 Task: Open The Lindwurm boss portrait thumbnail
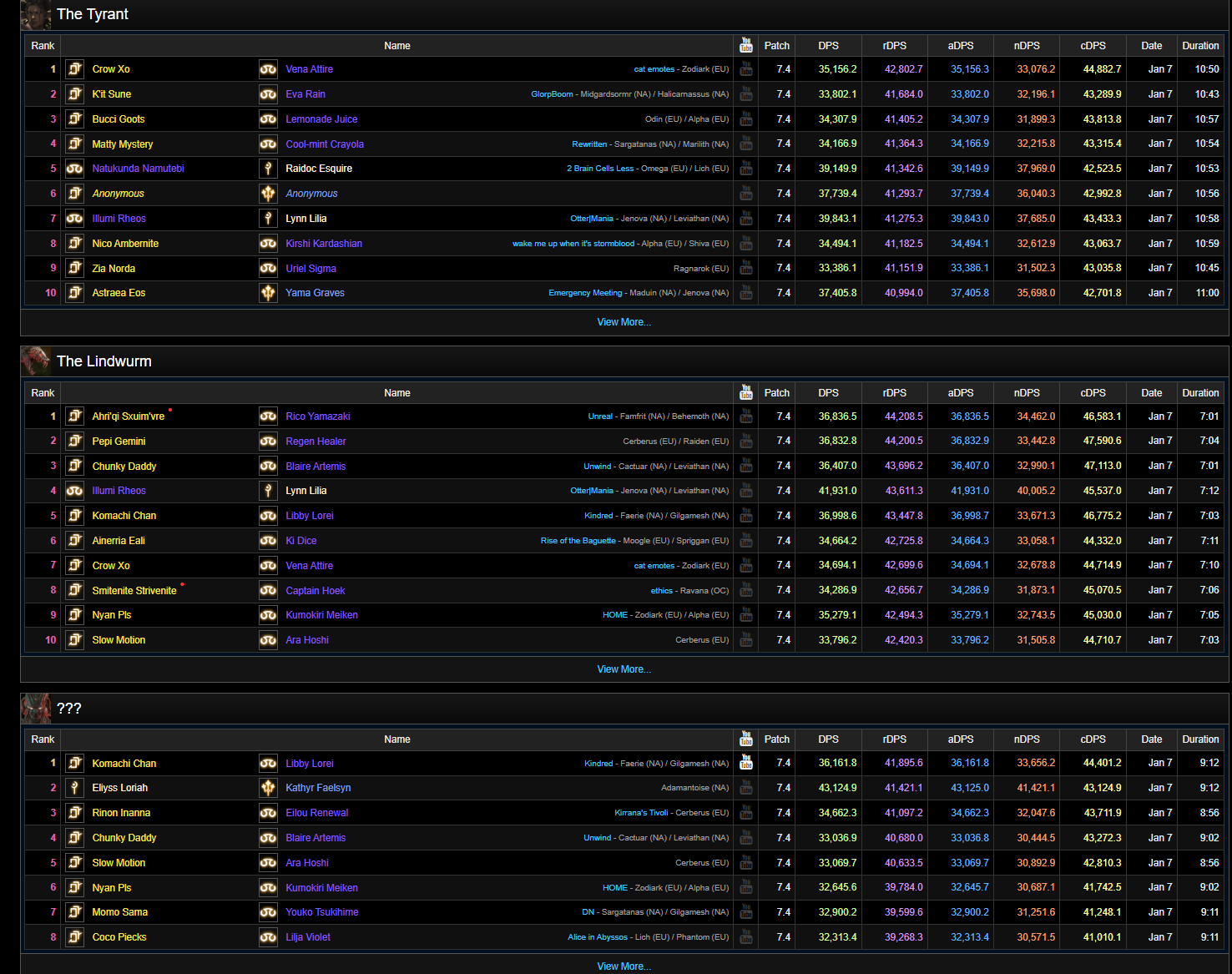click(36, 361)
